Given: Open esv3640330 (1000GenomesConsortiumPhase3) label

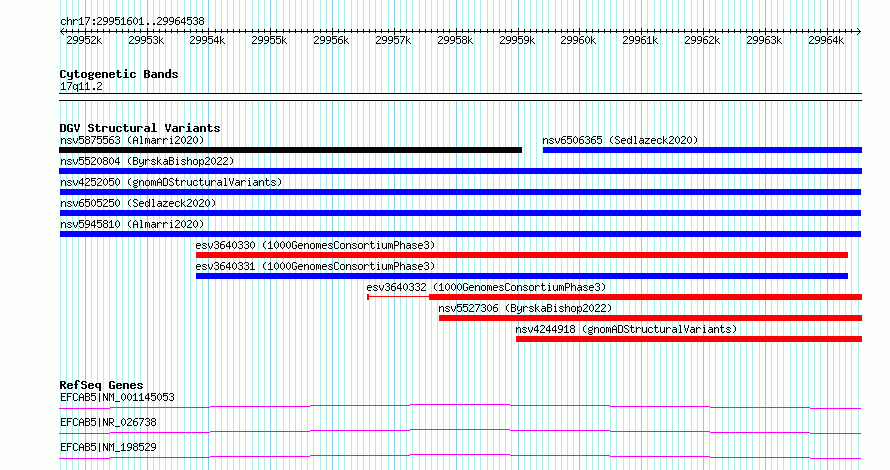Looking at the screenshot, I should 315,245.
